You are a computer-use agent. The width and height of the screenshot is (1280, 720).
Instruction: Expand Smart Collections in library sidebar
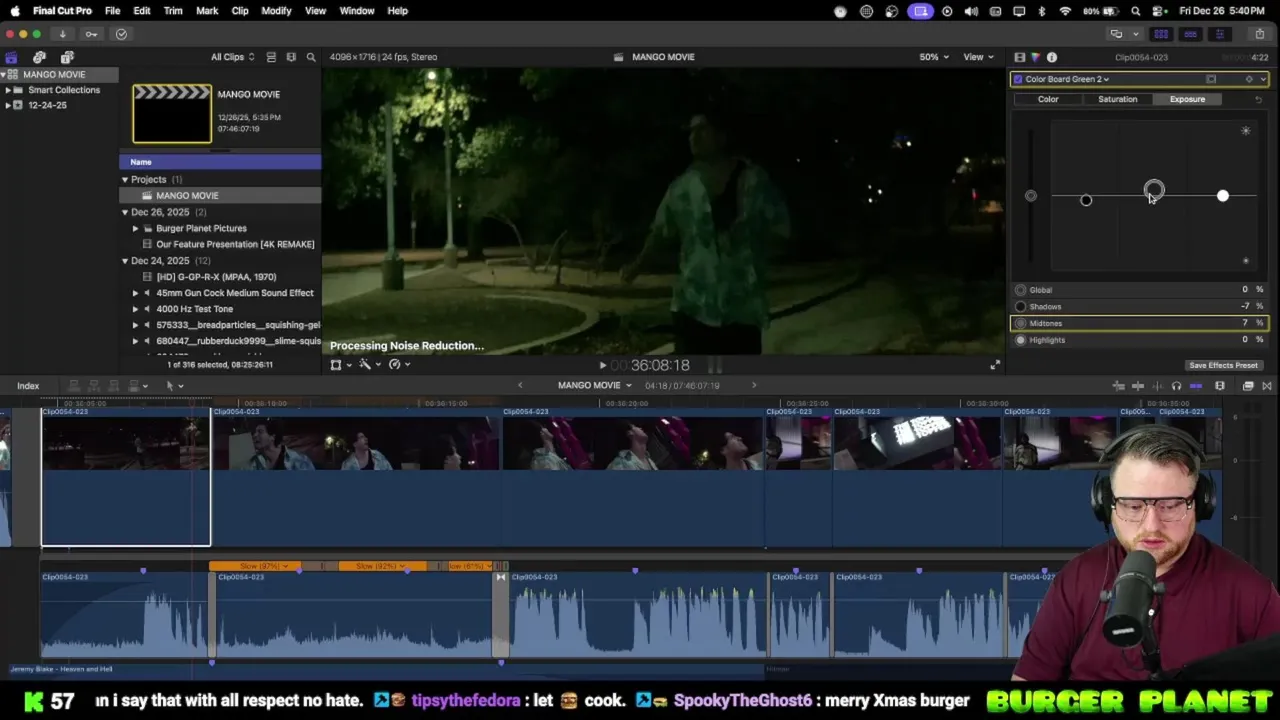tap(8, 90)
